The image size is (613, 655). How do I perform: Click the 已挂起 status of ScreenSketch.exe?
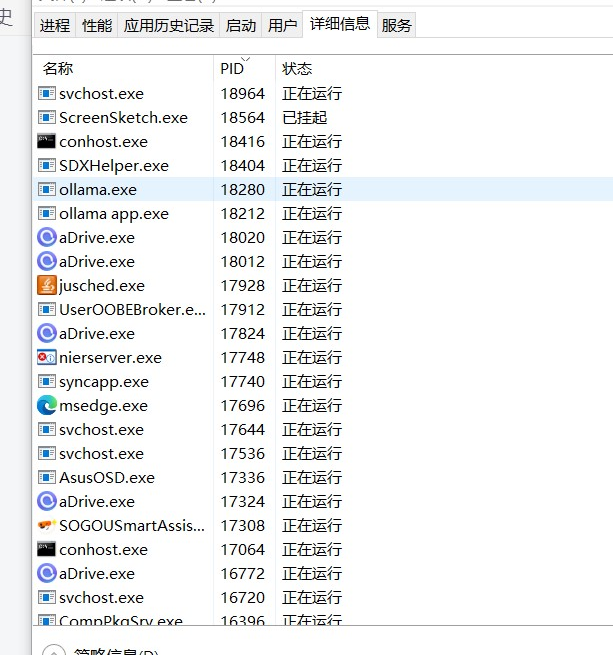click(304, 118)
